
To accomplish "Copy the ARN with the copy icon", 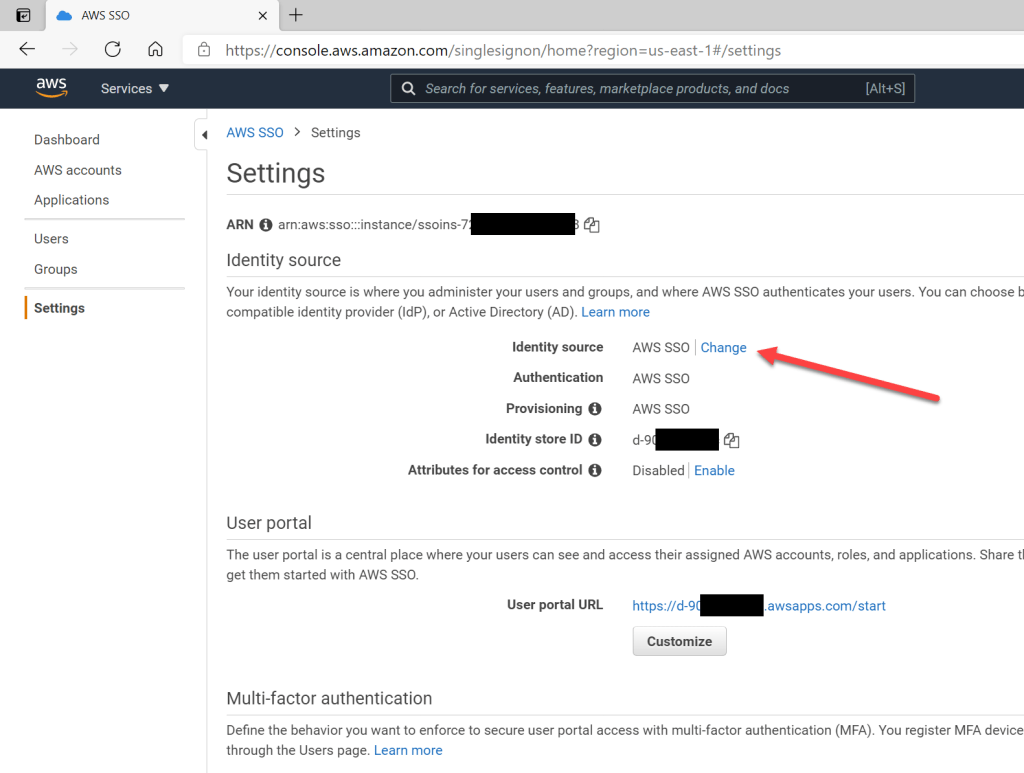I will point(592,225).
